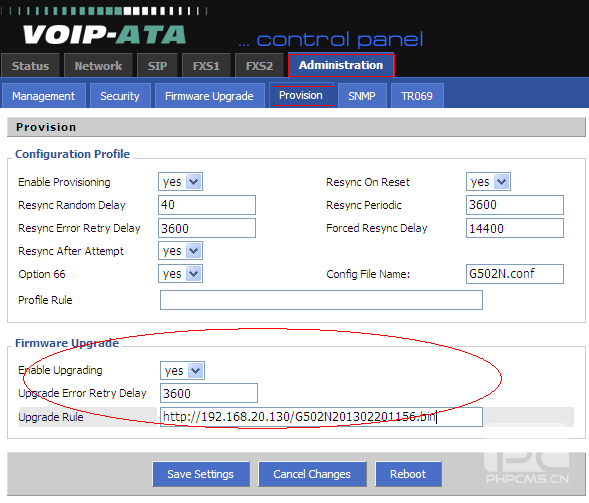This screenshot has height=503, width=589.
Task: Expand Option 66 dropdown
Action: point(180,274)
